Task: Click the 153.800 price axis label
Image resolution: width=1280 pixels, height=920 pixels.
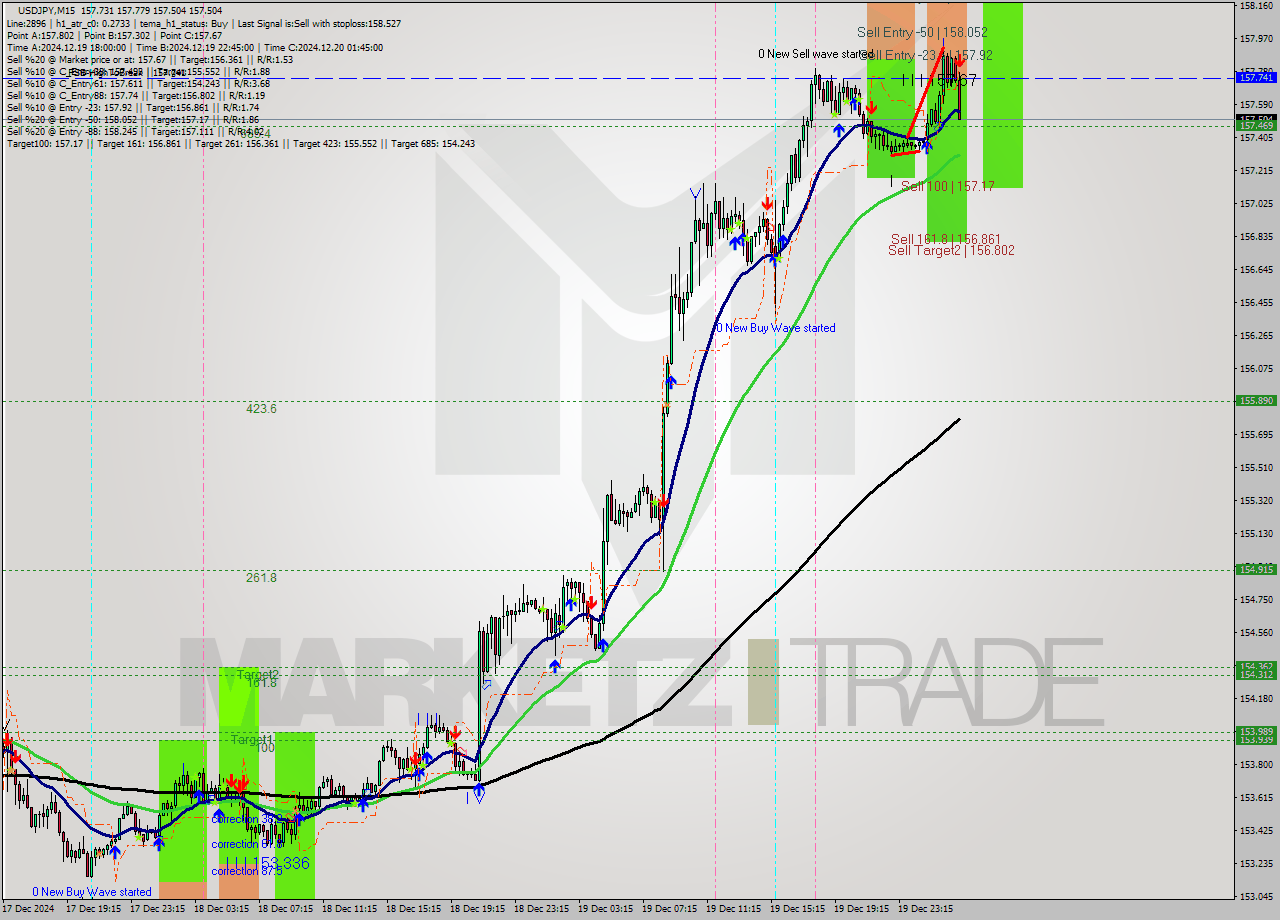Action: click(1256, 764)
